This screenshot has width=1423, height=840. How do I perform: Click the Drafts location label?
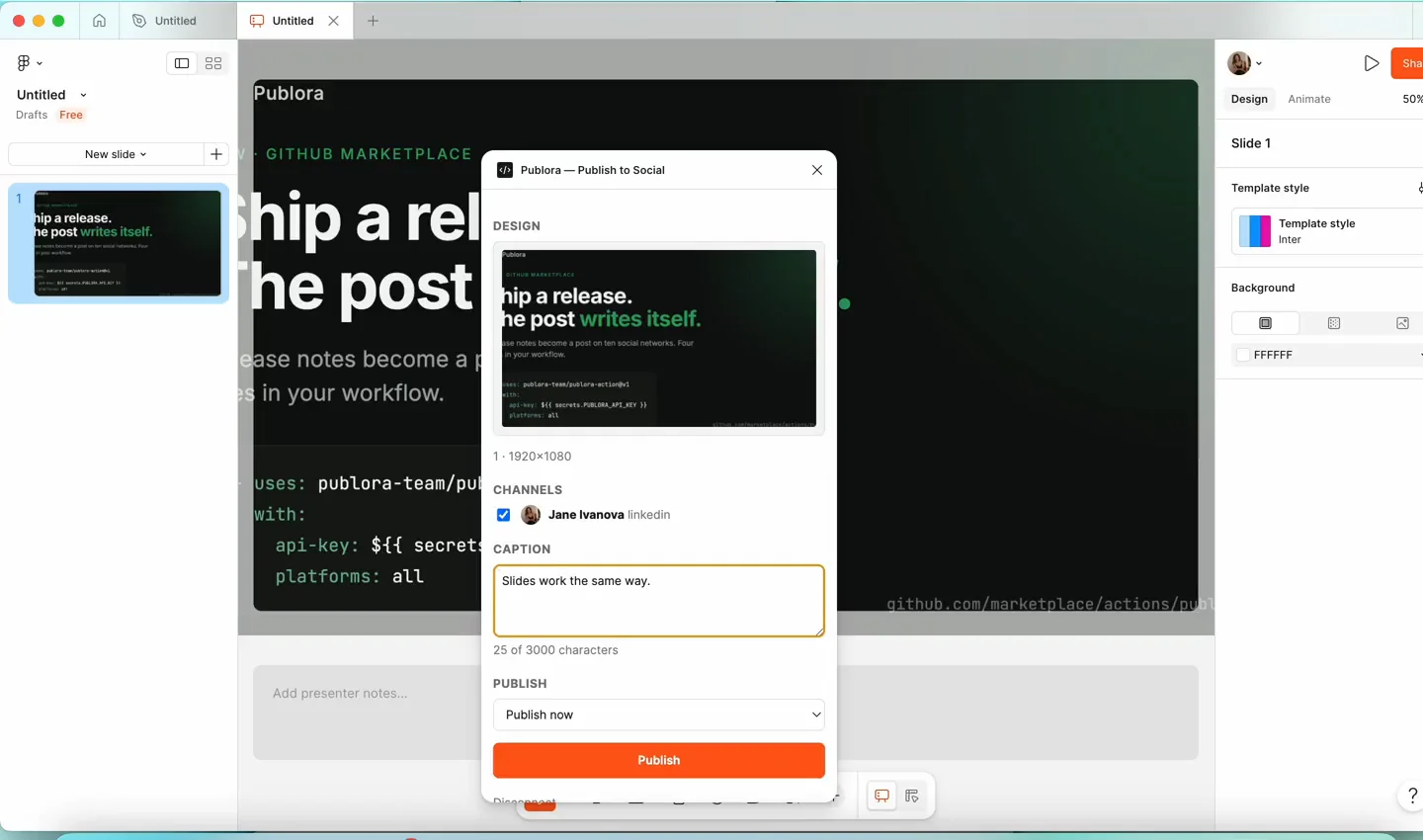pyautogui.click(x=32, y=115)
